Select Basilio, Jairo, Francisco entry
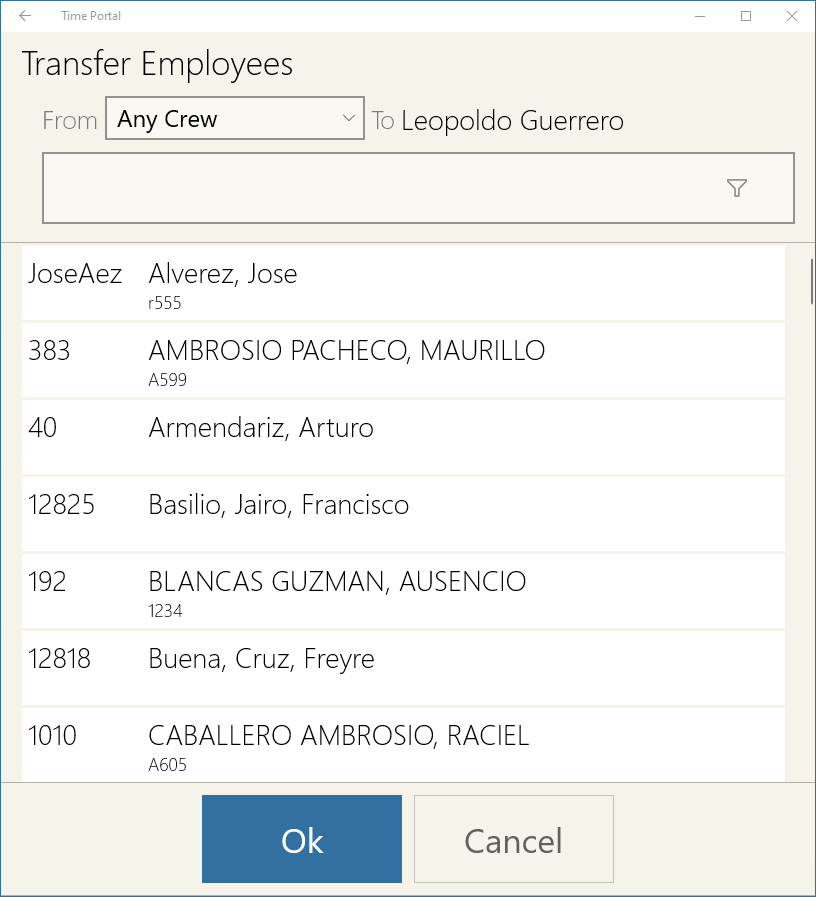This screenshot has width=816, height=897. (x=403, y=514)
